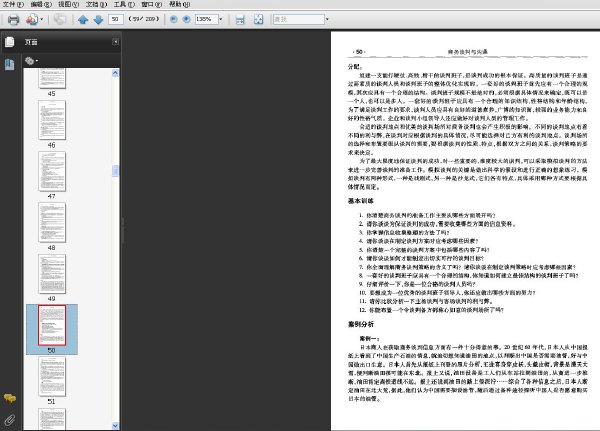Image resolution: width=600 pixels, height=431 pixels.
Task: Open the Attachments paperclip panel icon
Action: (10, 420)
